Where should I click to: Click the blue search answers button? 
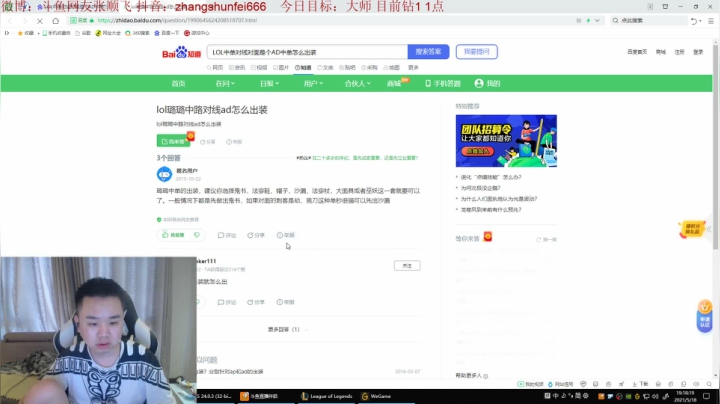tap(428, 52)
